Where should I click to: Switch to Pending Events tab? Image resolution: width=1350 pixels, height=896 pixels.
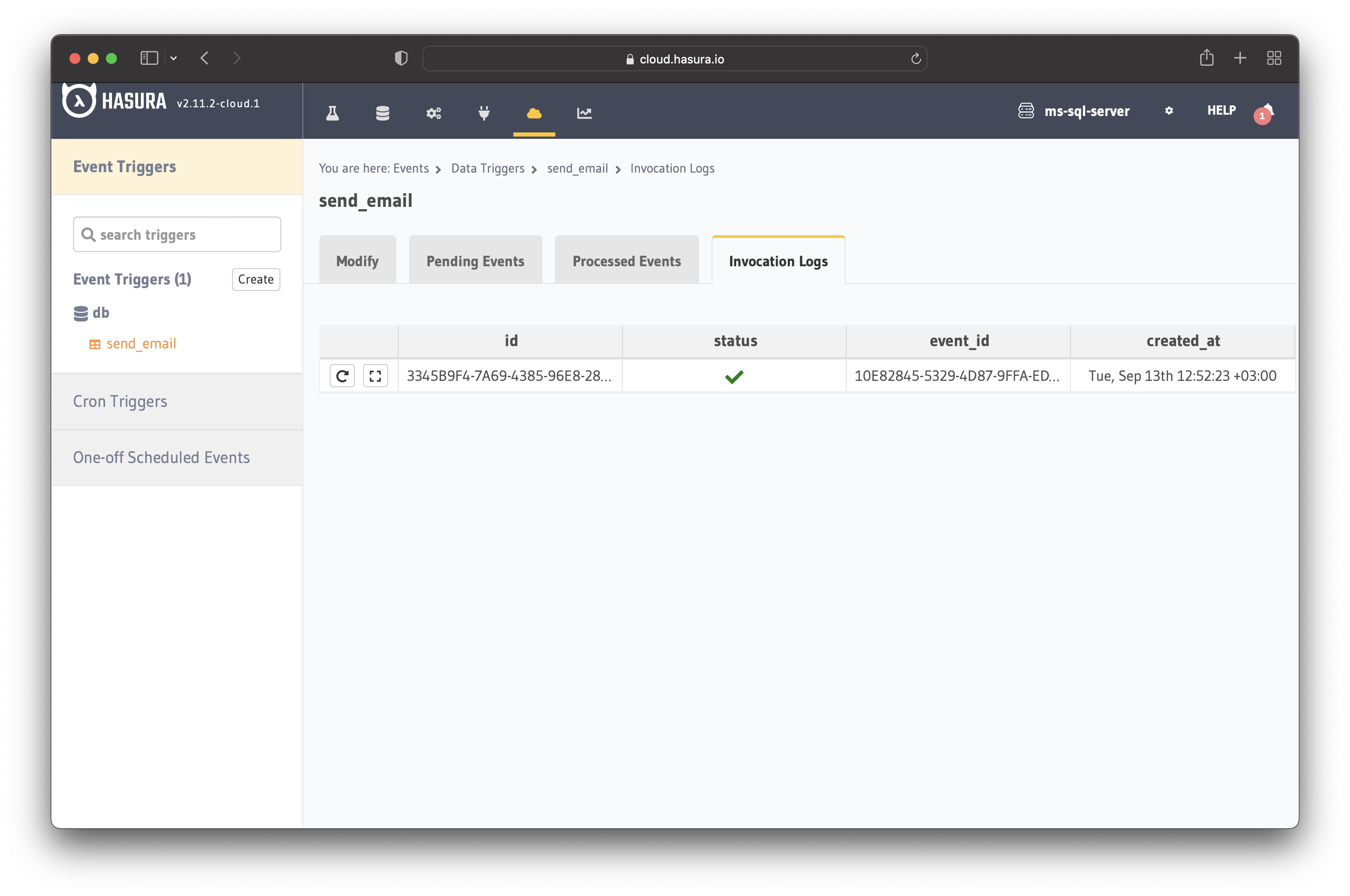pyautogui.click(x=475, y=261)
